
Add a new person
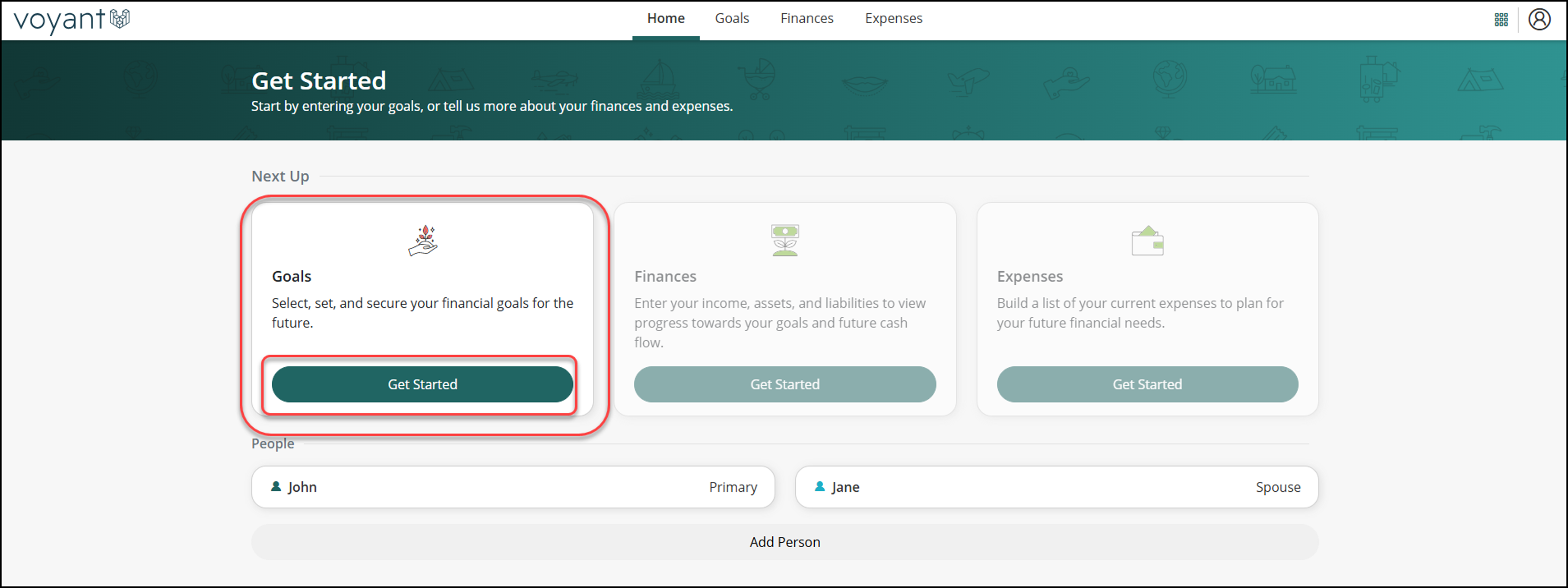784,542
